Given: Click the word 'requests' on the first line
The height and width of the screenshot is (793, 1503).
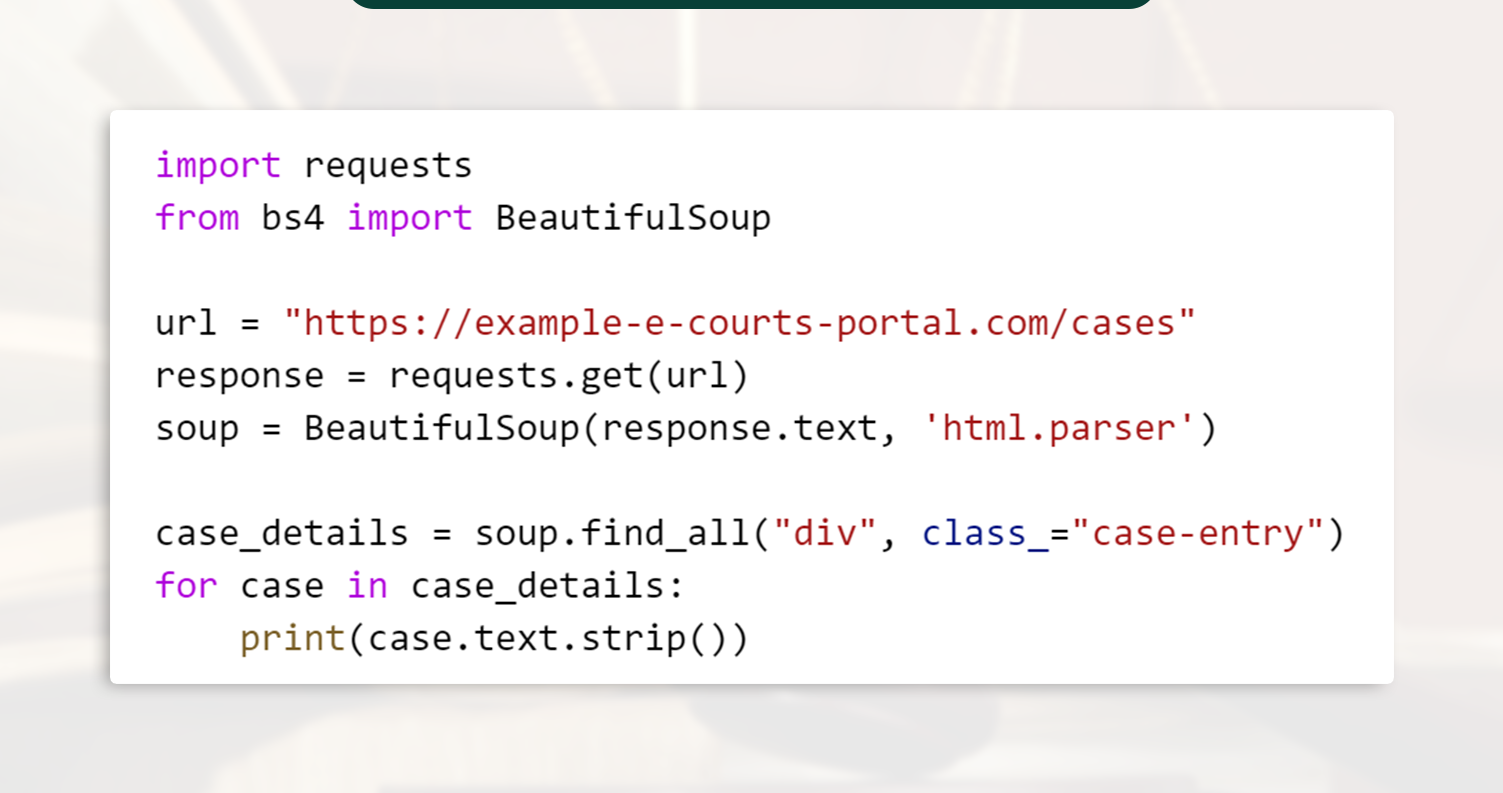Looking at the screenshot, I should coord(387,165).
